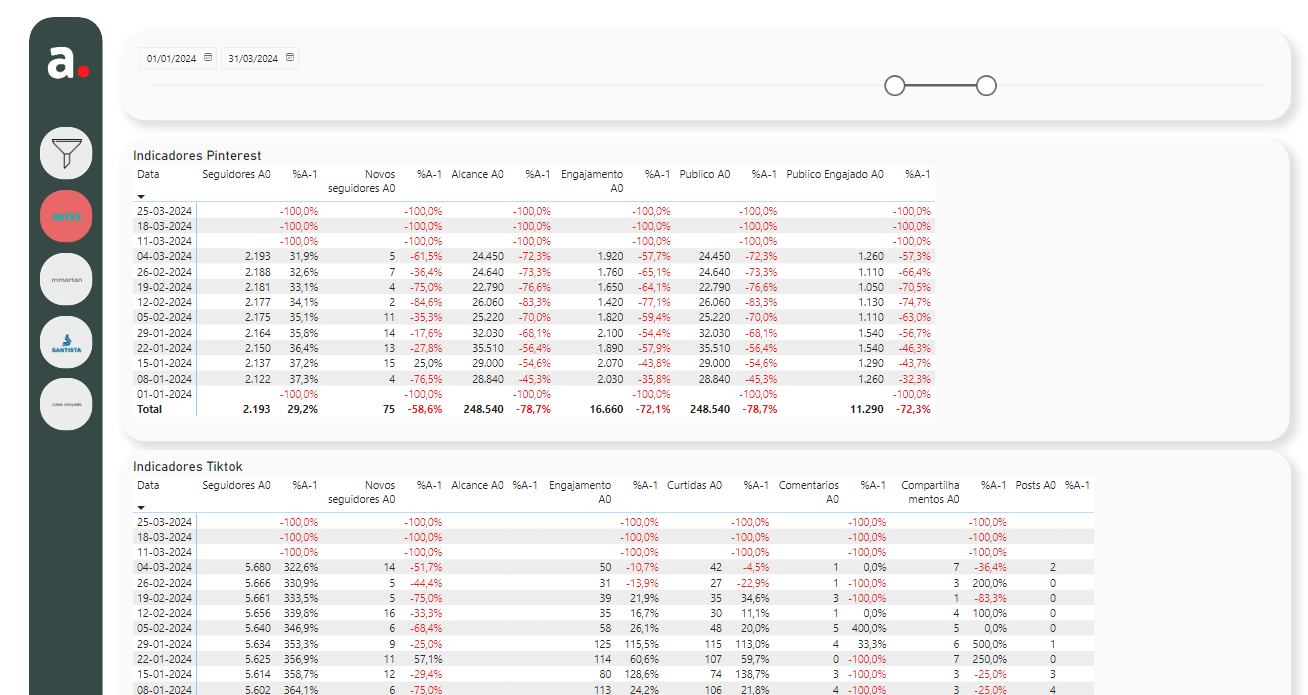Sort Pinterest table by Publico A0
The image size is (1308, 695).
pyautogui.click(x=705, y=174)
